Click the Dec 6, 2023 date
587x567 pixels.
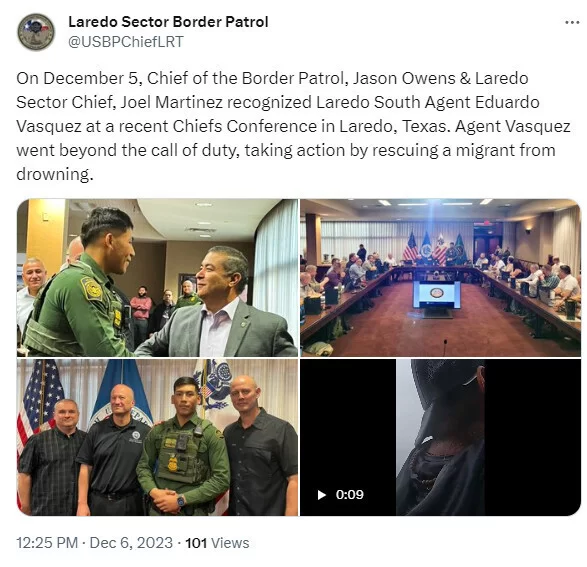tap(131, 543)
